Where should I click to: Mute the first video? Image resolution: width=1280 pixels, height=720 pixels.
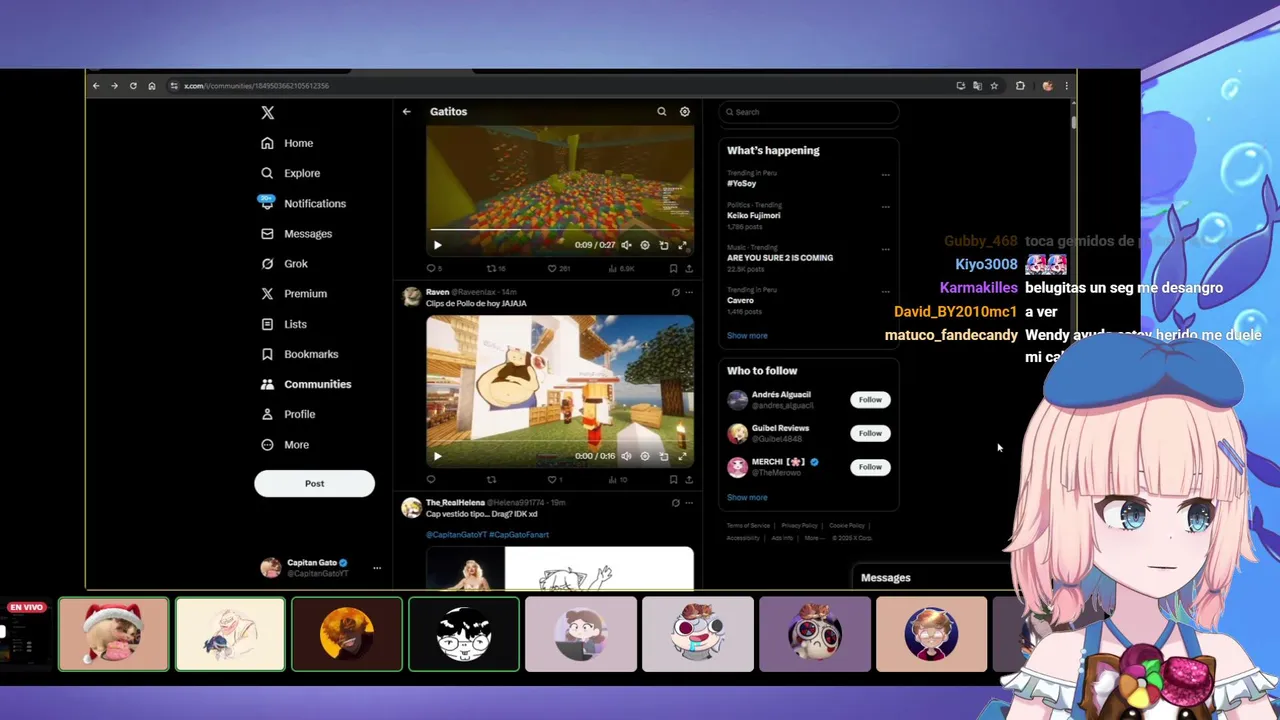click(626, 245)
